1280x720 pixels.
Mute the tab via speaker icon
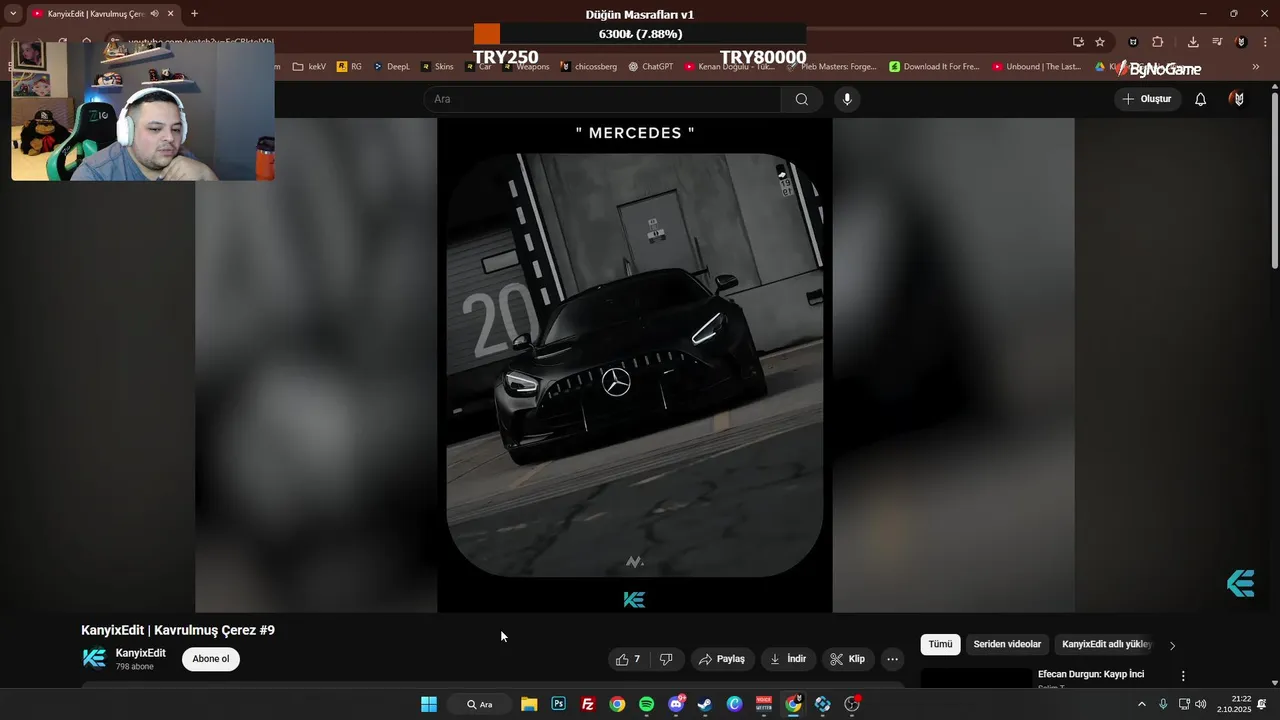154,14
